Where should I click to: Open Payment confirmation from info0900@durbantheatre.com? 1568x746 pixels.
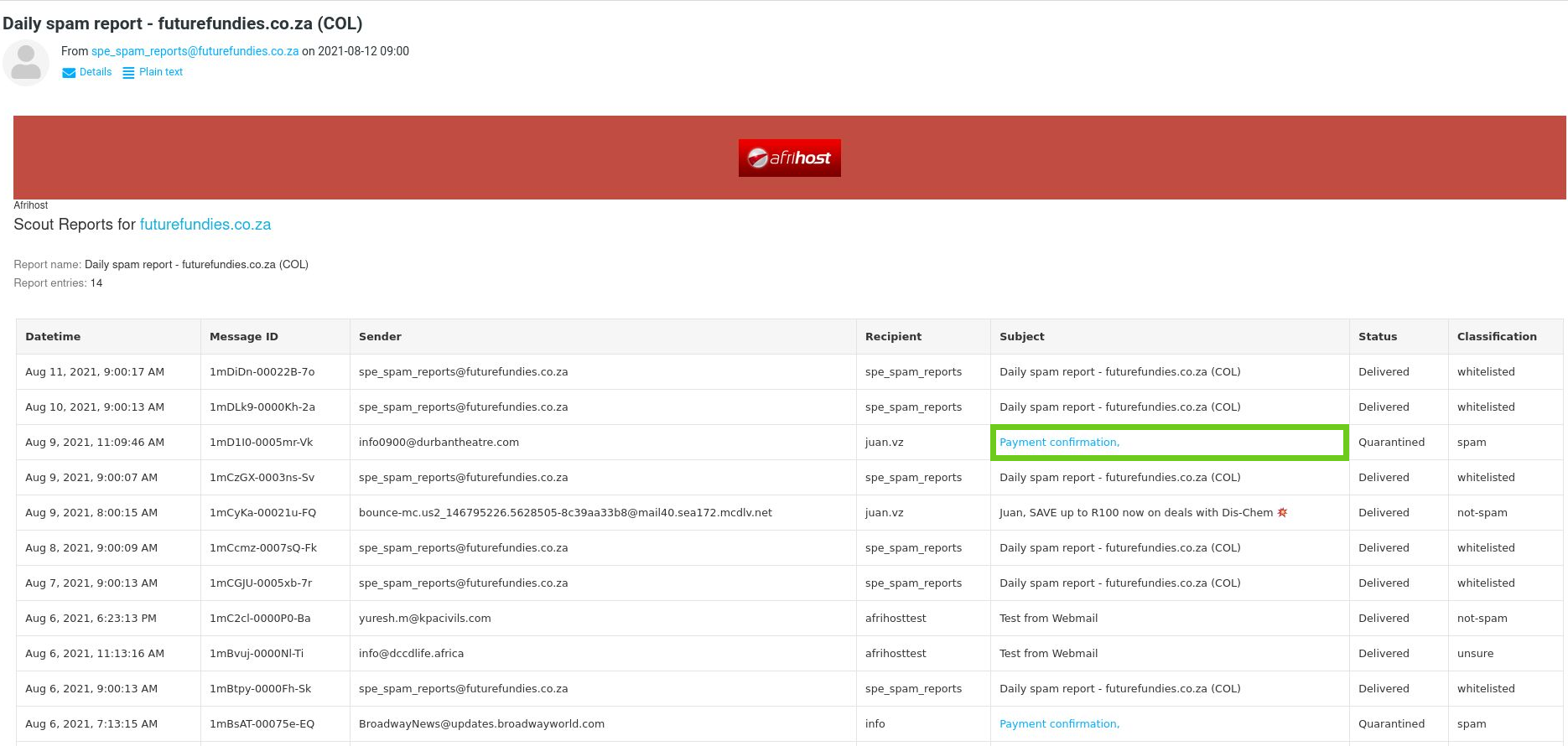(1059, 443)
